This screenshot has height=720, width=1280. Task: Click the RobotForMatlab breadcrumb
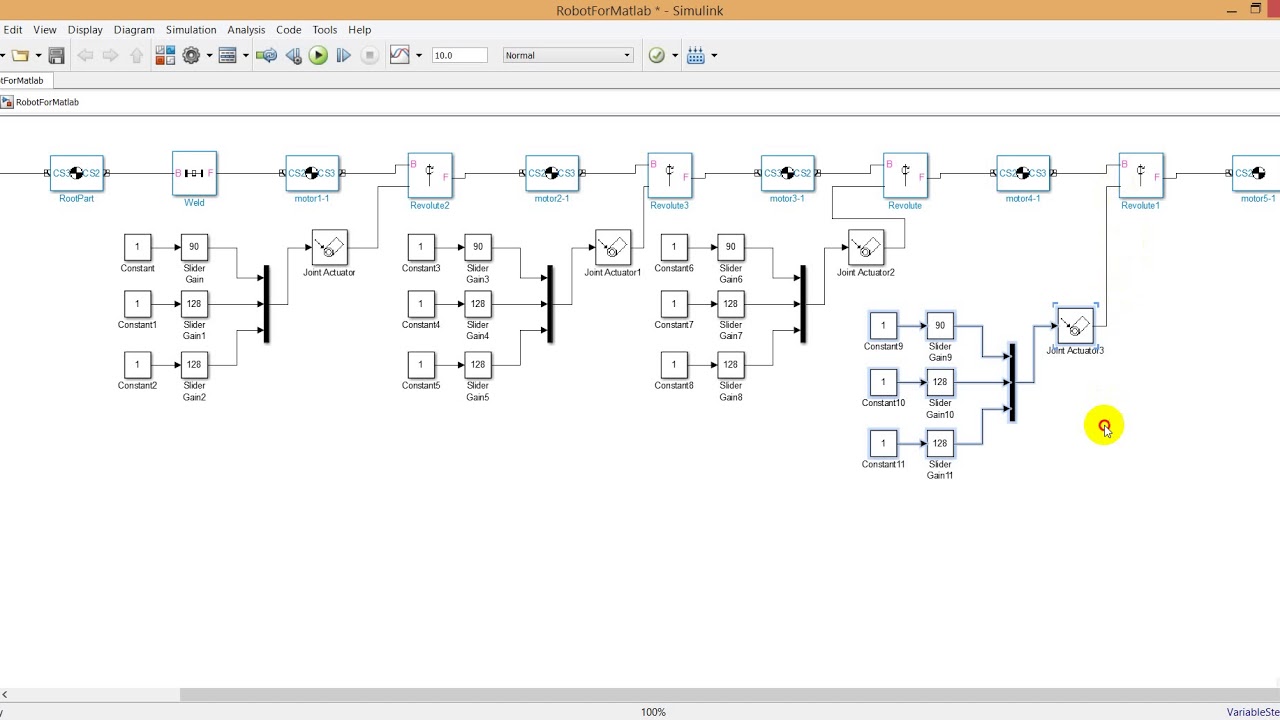pyautogui.click(x=47, y=102)
